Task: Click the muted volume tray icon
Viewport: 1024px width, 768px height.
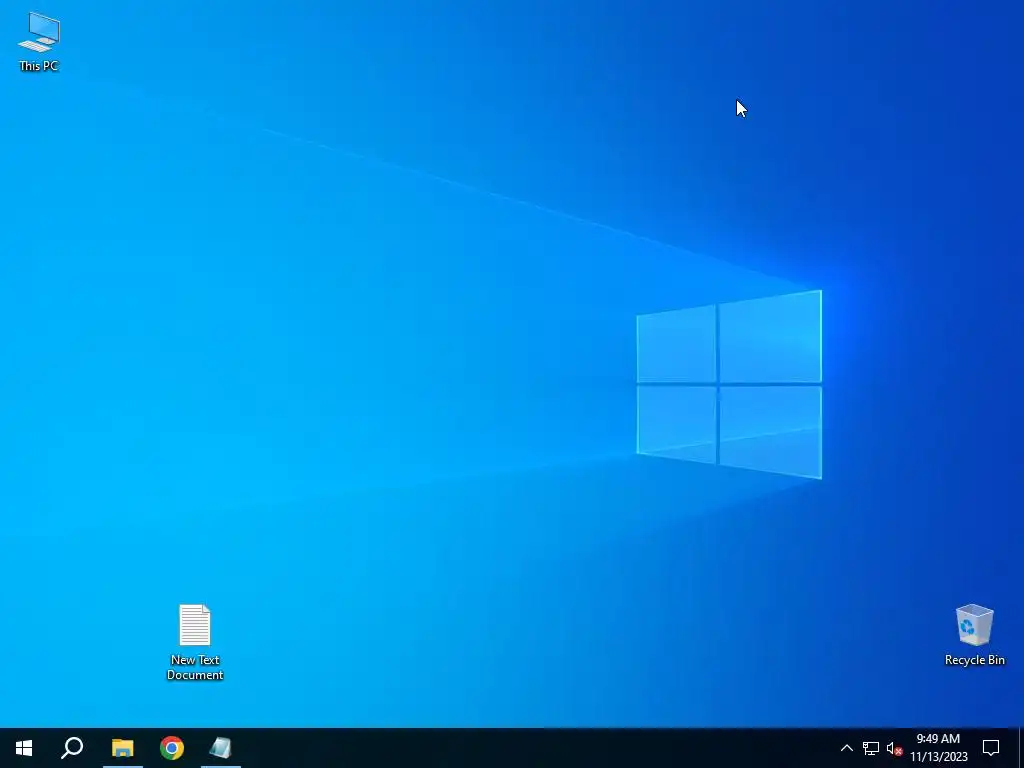Action: pos(894,748)
